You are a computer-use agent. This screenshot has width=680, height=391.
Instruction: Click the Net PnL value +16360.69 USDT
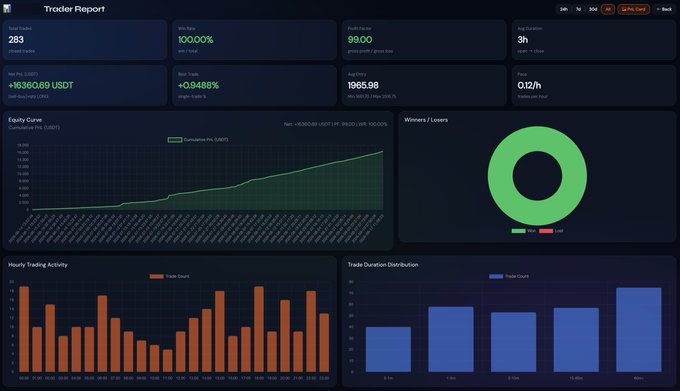(41, 85)
